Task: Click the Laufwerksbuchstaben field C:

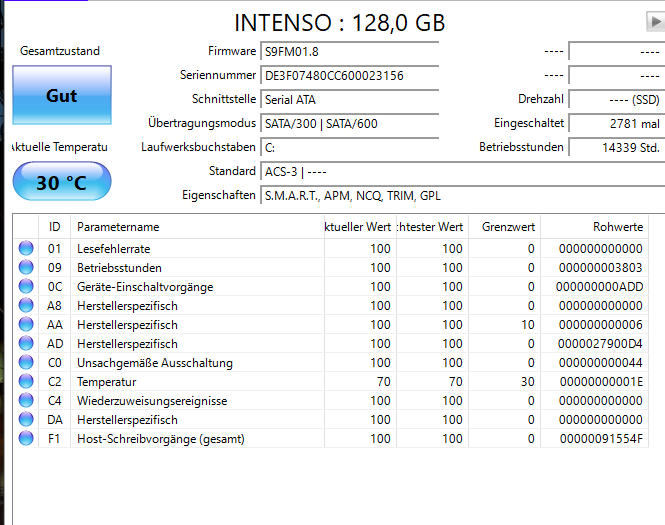Action: (x=349, y=148)
